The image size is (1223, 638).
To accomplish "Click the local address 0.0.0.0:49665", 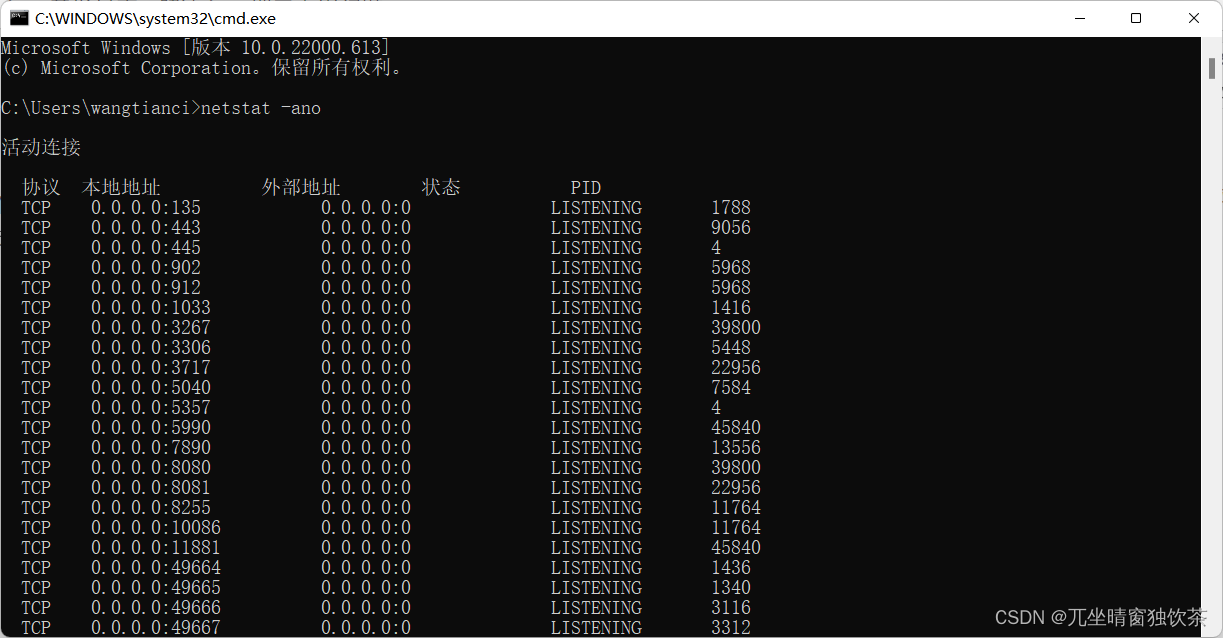I will pyautogui.click(x=156, y=588).
